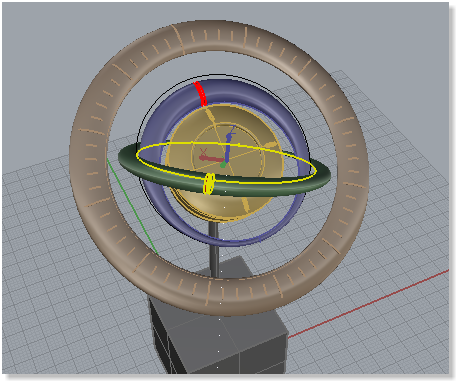Click the gumball X label

(x=203, y=151)
